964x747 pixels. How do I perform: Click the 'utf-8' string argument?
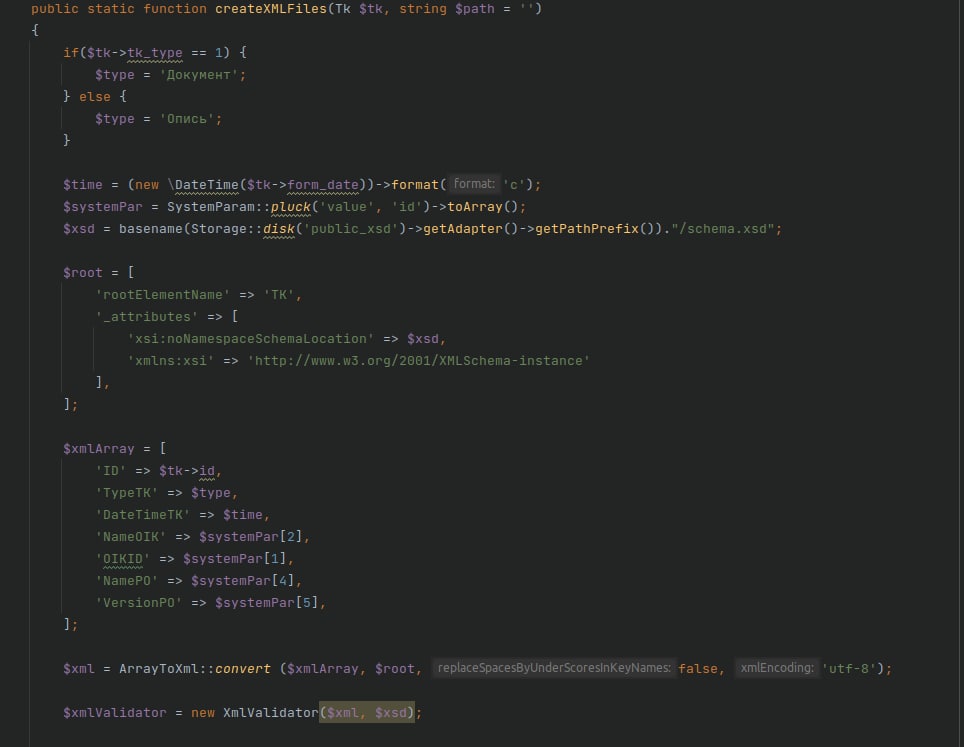(x=849, y=669)
